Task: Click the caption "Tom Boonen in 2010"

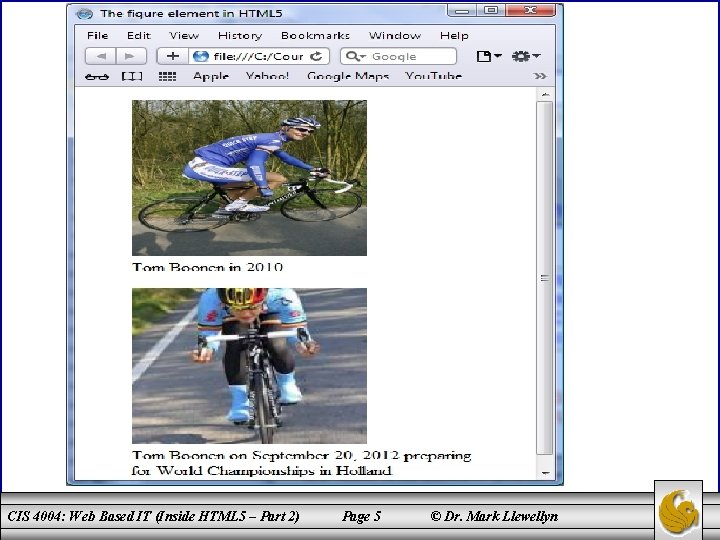Action: (208, 267)
